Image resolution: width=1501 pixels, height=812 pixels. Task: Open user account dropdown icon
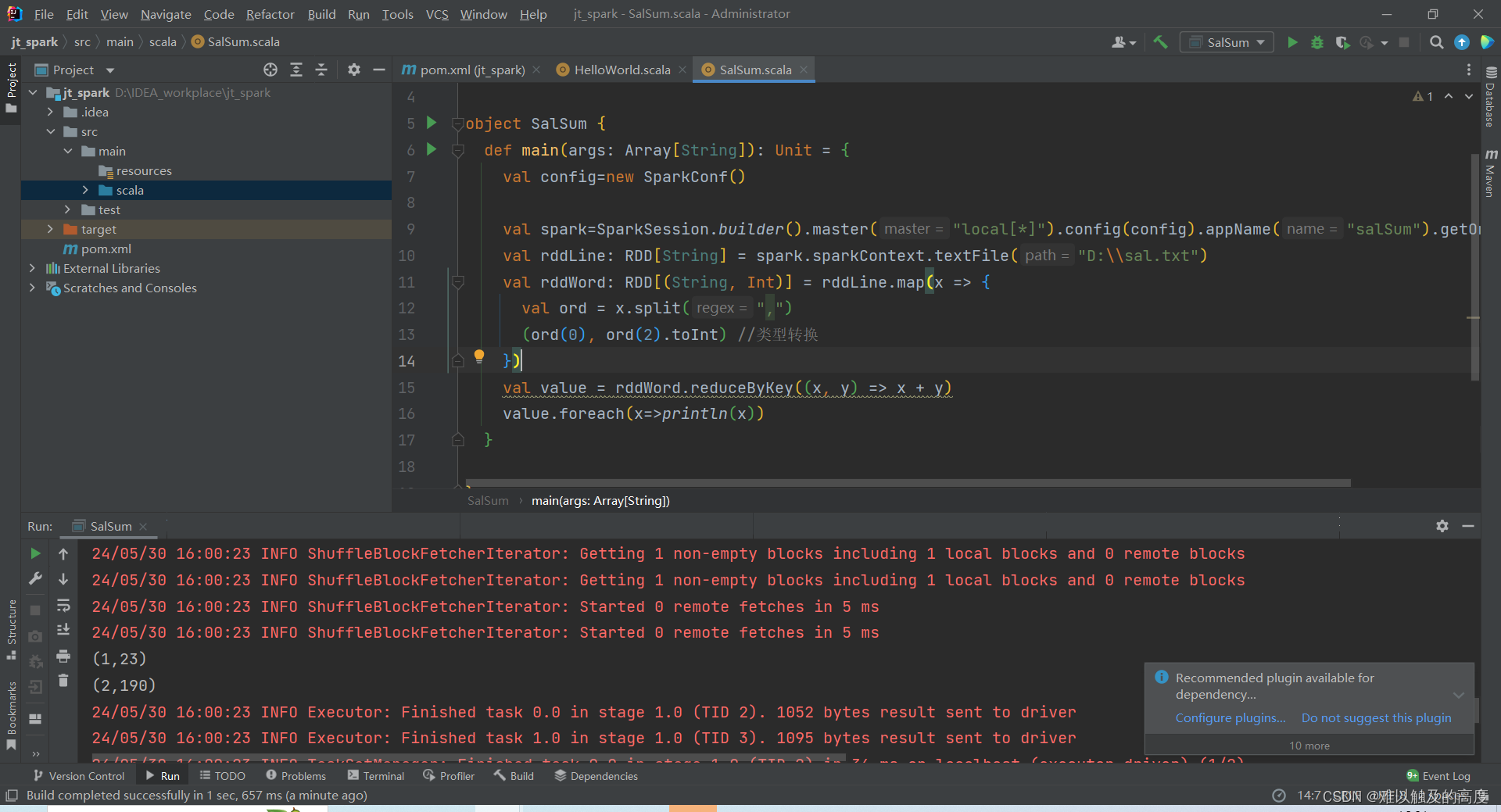(1123, 42)
